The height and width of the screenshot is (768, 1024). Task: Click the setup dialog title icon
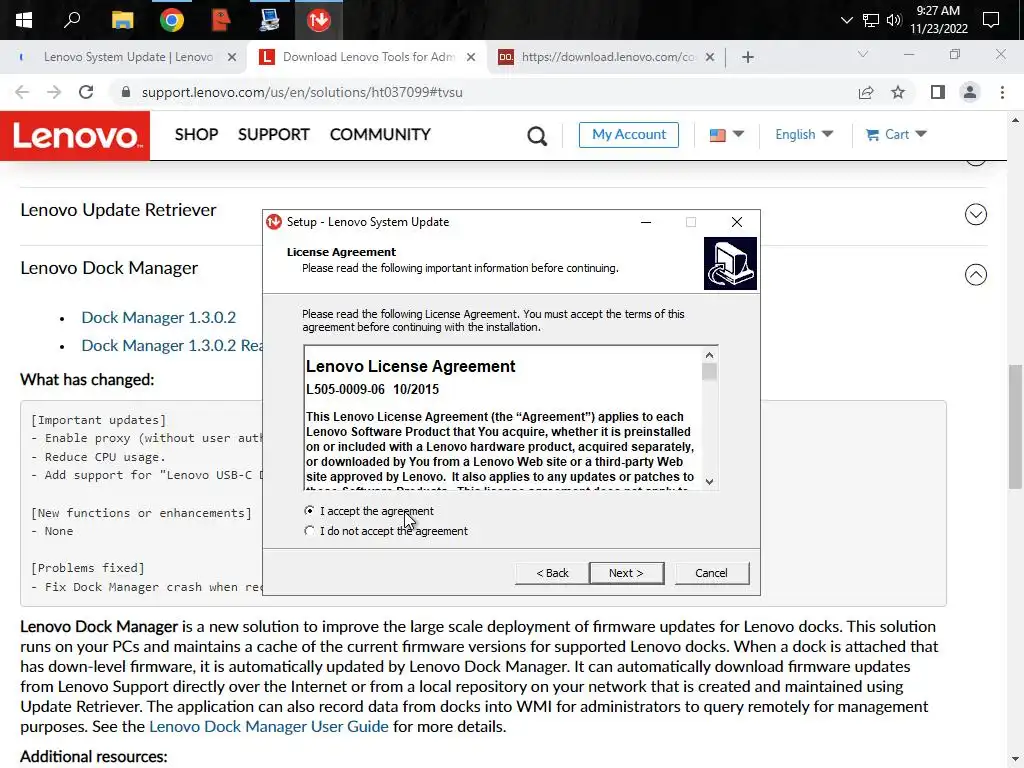point(274,222)
